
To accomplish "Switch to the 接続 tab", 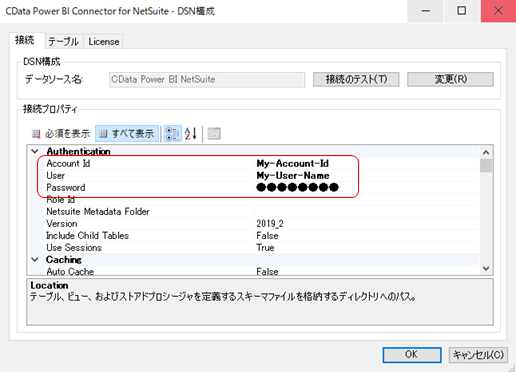I will click(x=25, y=40).
